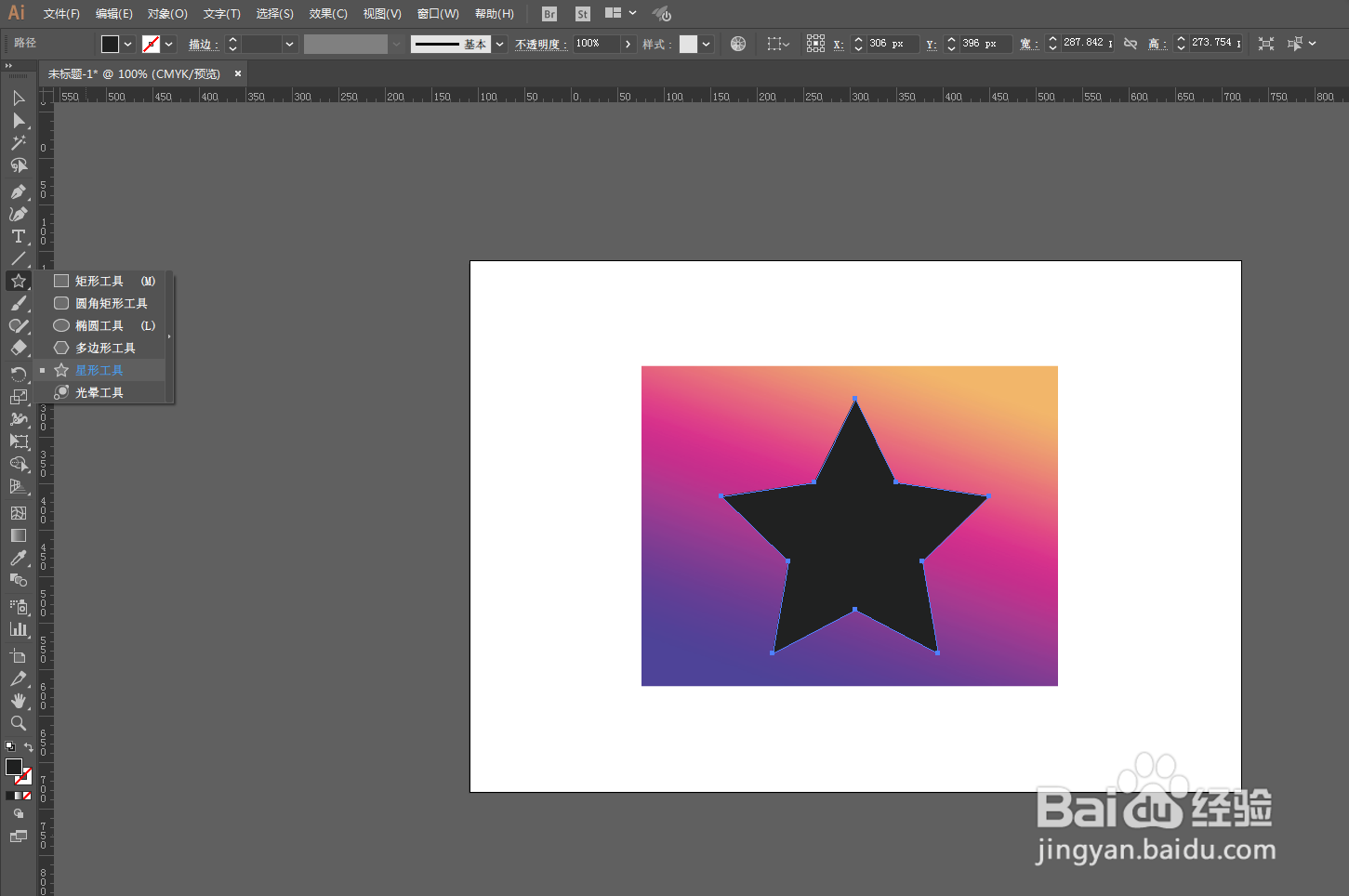Open the 效果(C) menu

coord(328,14)
